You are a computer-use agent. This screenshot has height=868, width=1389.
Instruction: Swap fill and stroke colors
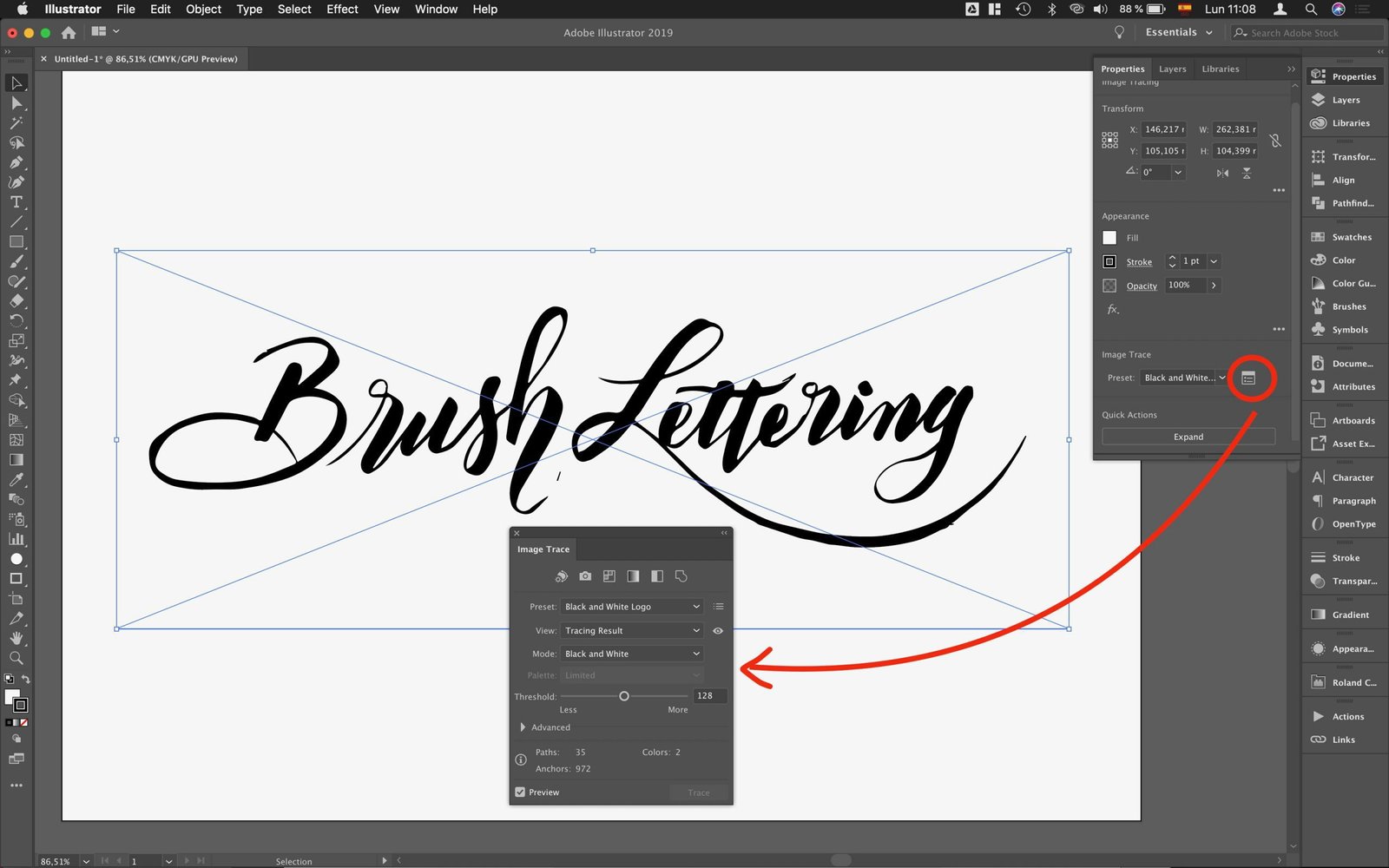coord(26,680)
